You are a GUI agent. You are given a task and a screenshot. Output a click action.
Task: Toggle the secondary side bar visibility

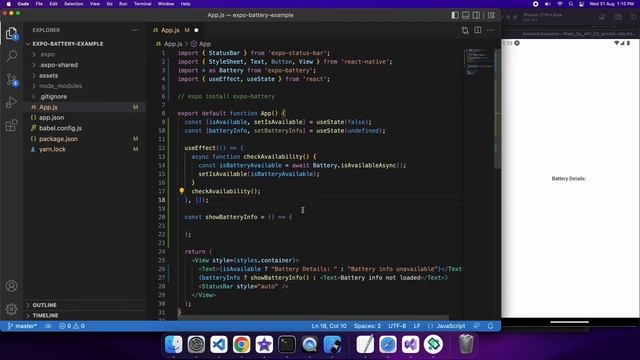click(x=476, y=15)
